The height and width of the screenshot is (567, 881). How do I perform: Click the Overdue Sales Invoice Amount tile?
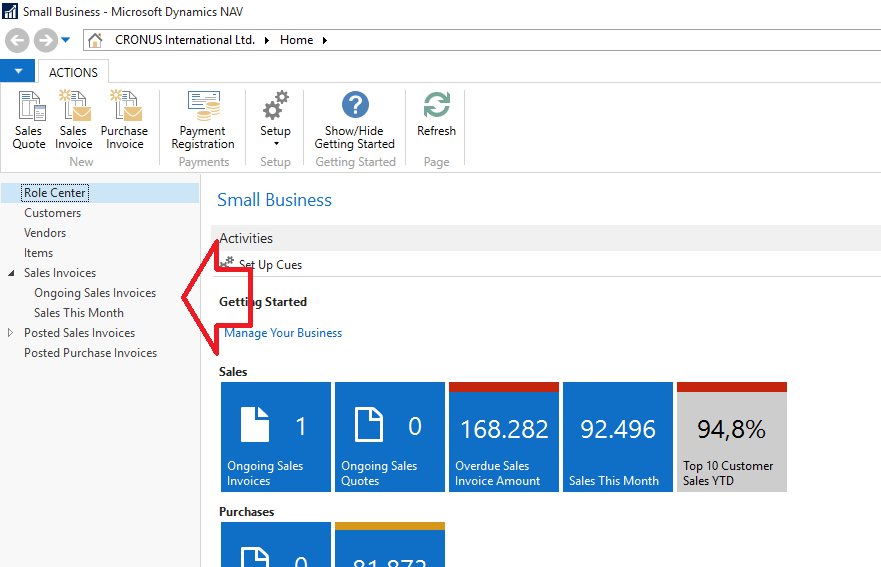[503, 437]
